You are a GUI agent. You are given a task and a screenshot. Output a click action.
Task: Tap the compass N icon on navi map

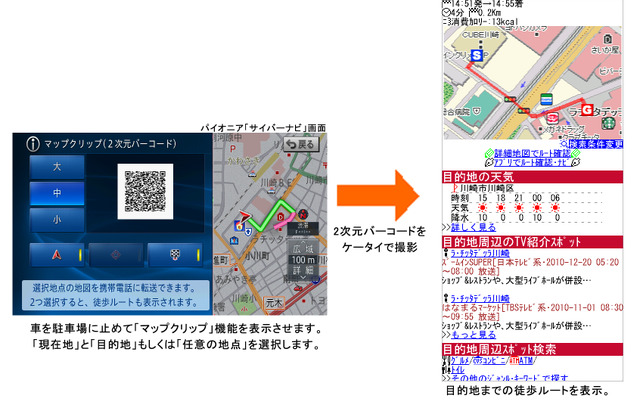click(302, 213)
